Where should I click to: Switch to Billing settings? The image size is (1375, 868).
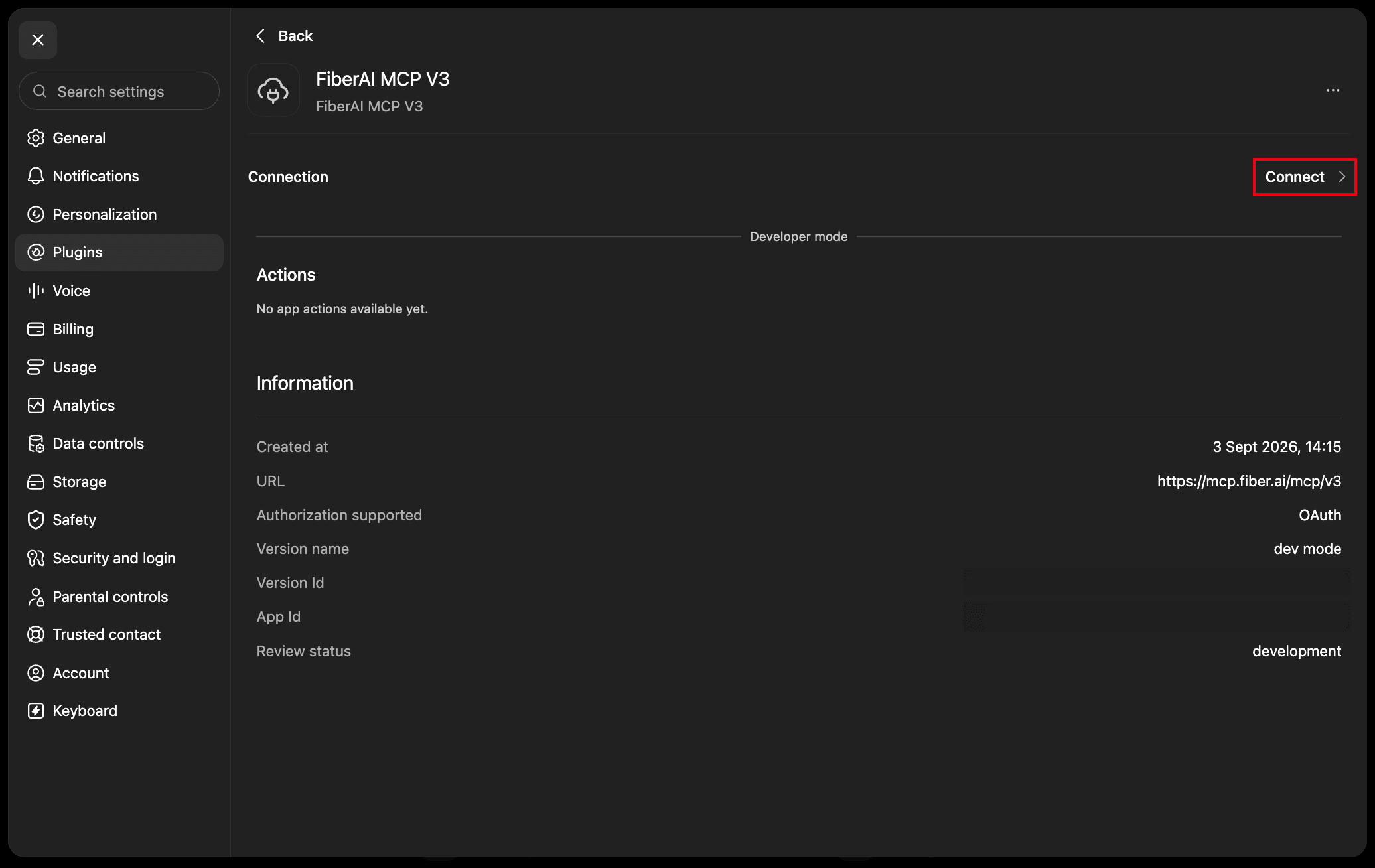pyautogui.click(x=119, y=329)
